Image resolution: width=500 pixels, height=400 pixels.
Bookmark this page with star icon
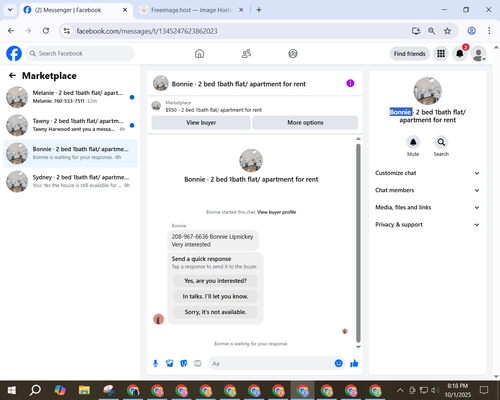[447, 31]
